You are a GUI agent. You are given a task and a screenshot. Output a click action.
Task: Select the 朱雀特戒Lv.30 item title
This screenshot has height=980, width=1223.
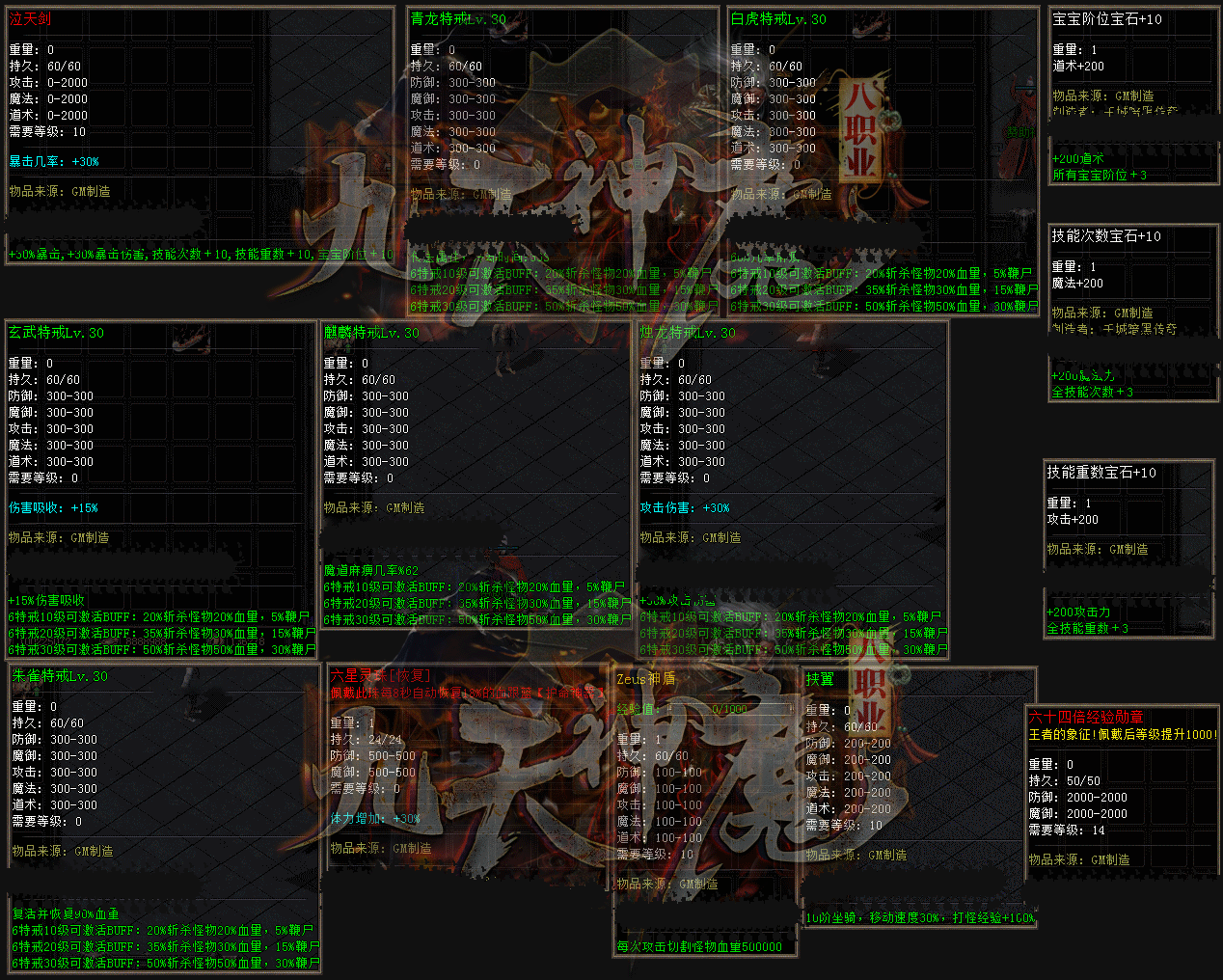(x=60, y=676)
